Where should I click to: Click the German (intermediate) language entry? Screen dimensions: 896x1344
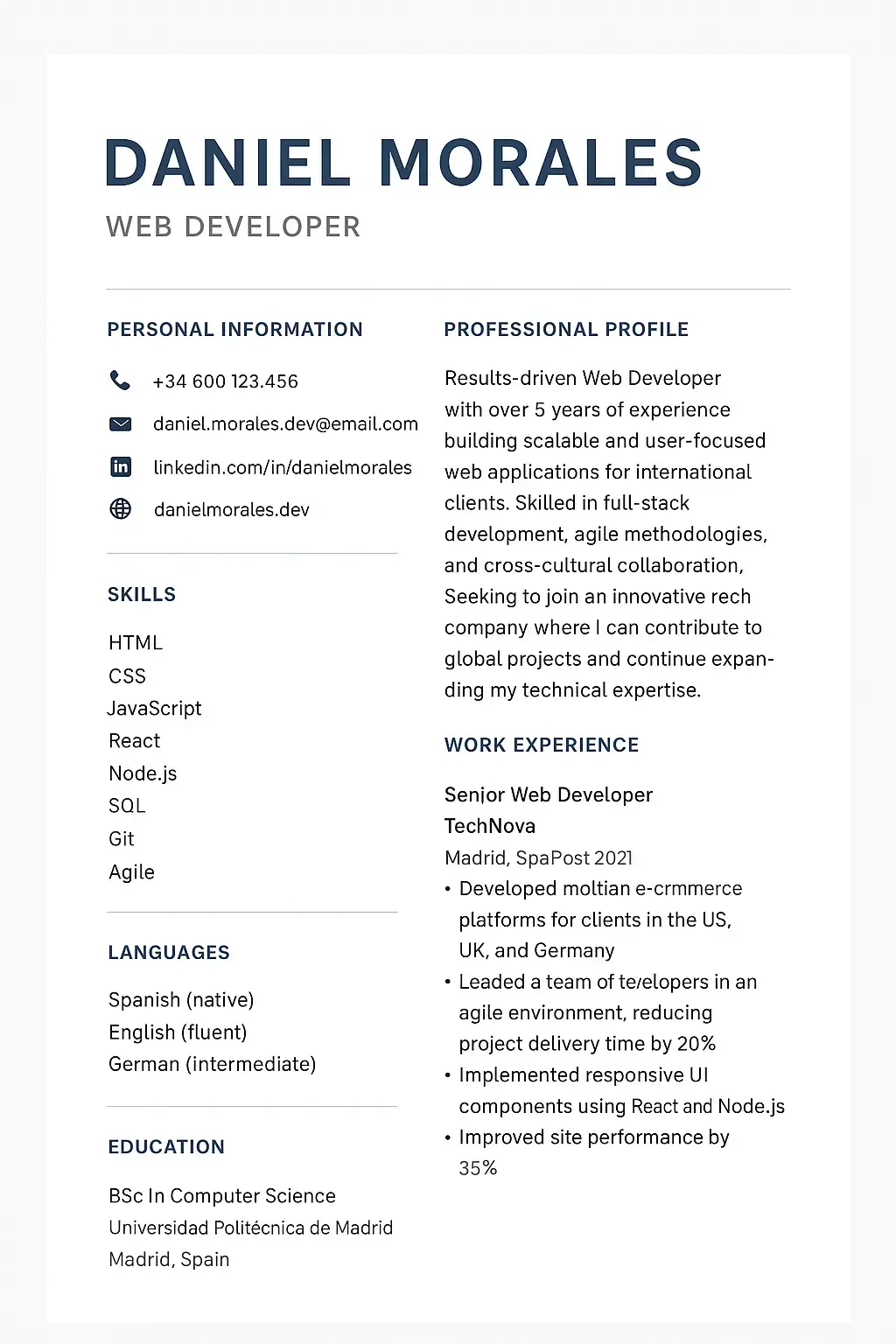point(212,1064)
